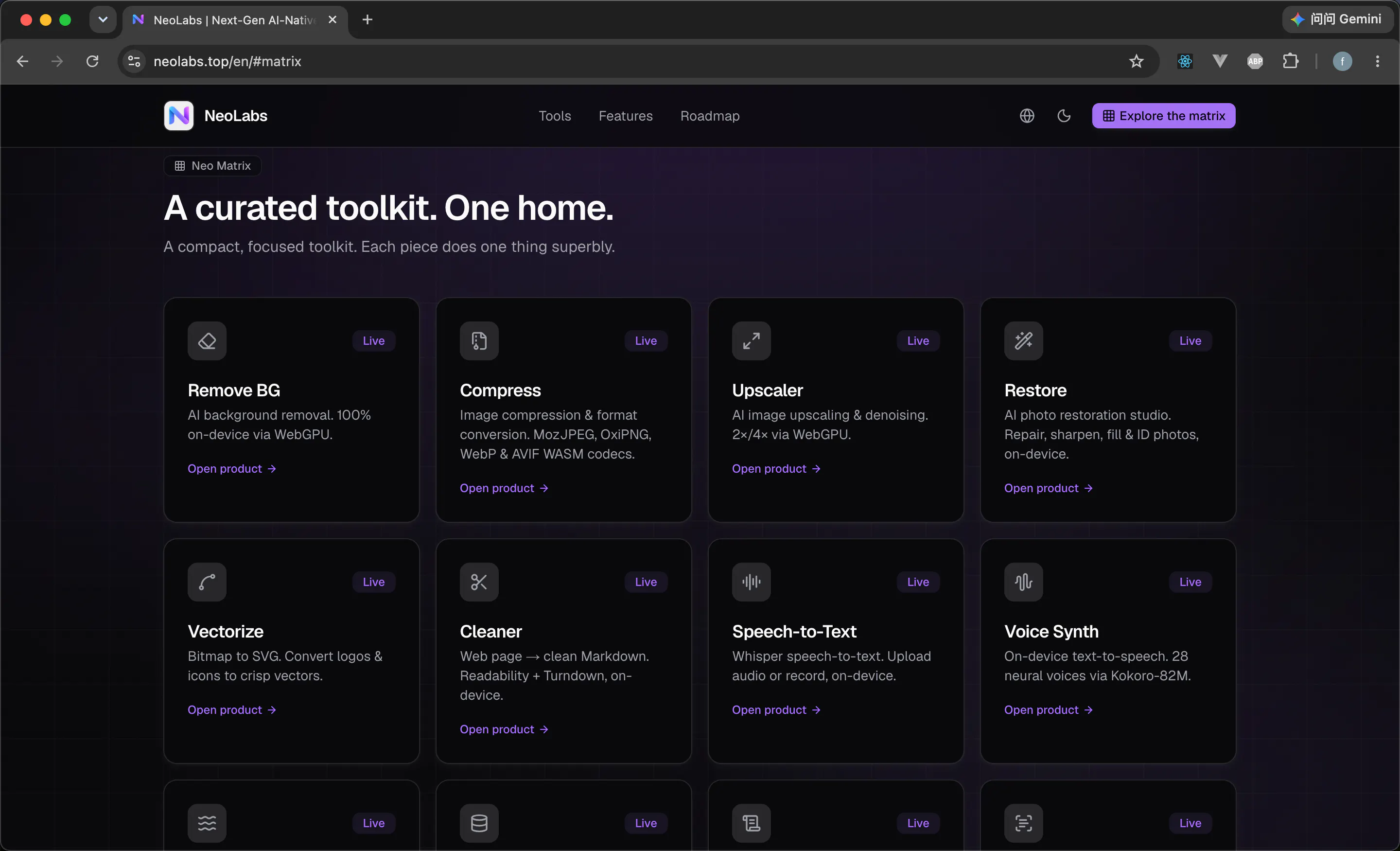Toggle dark mode with the moon icon
This screenshot has height=851, width=1400.
tap(1064, 116)
